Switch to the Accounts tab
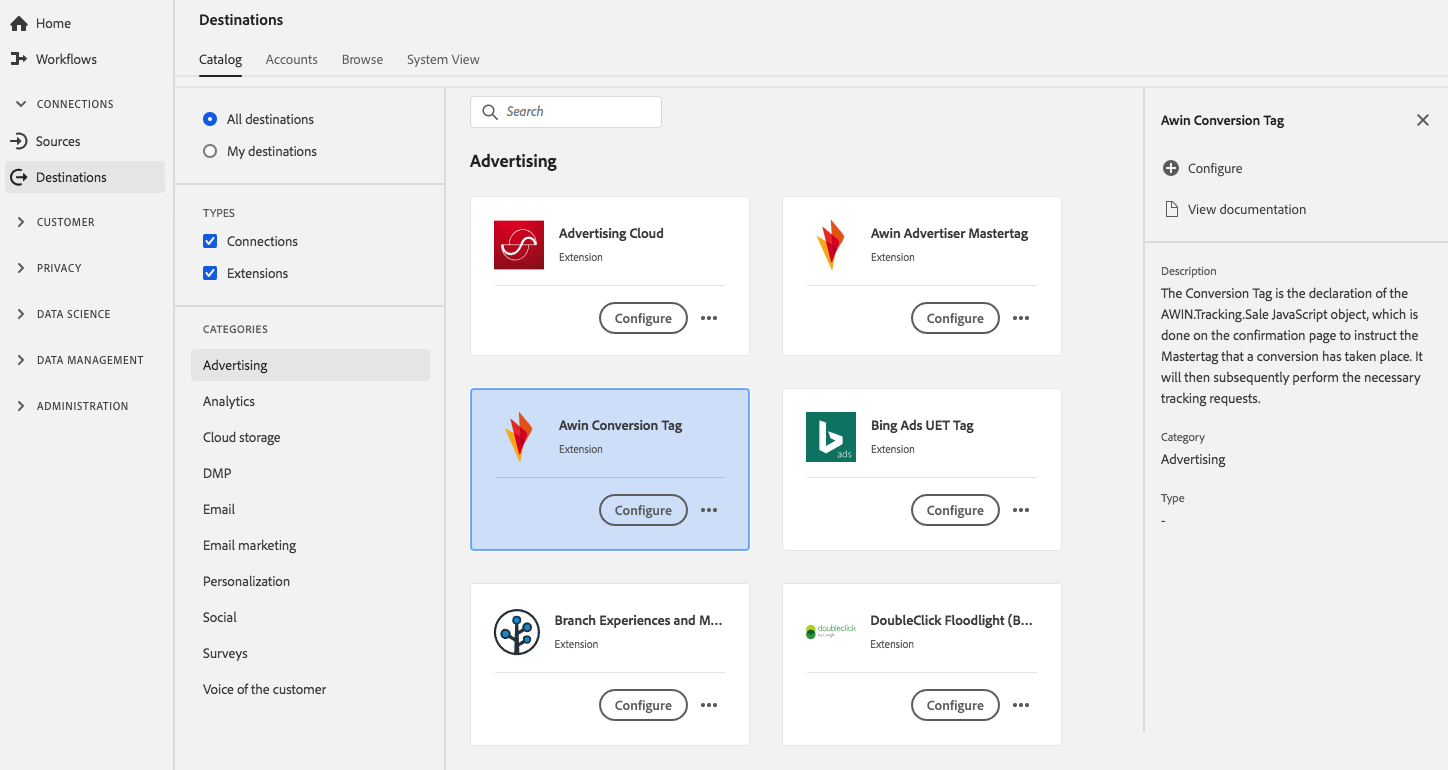1448x770 pixels. (292, 60)
